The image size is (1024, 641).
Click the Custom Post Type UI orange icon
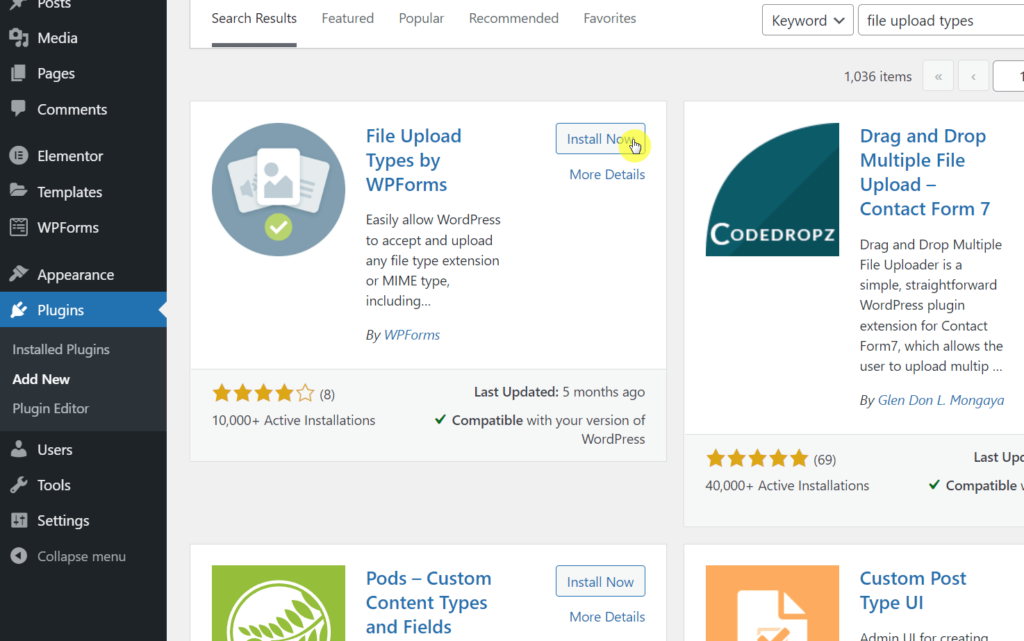(772, 603)
